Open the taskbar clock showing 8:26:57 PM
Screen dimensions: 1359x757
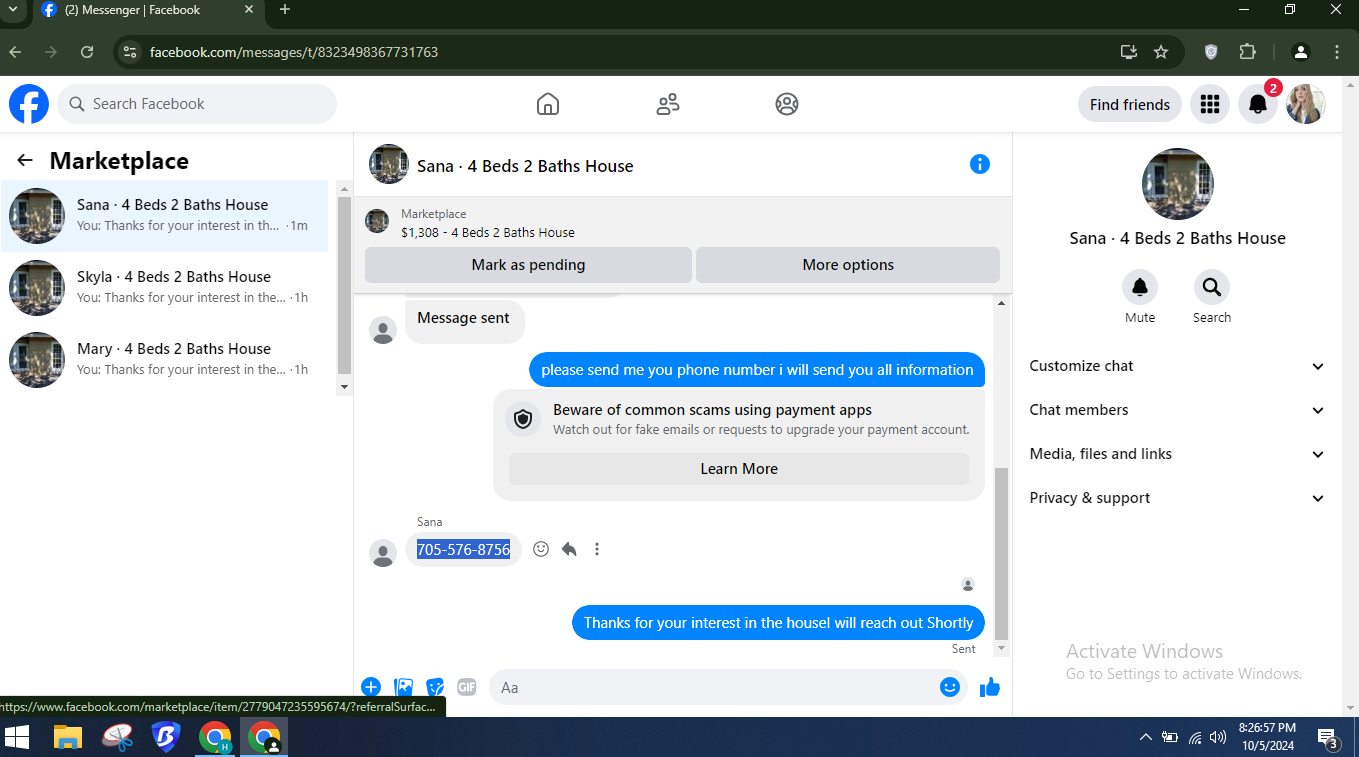click(1267, 737)
